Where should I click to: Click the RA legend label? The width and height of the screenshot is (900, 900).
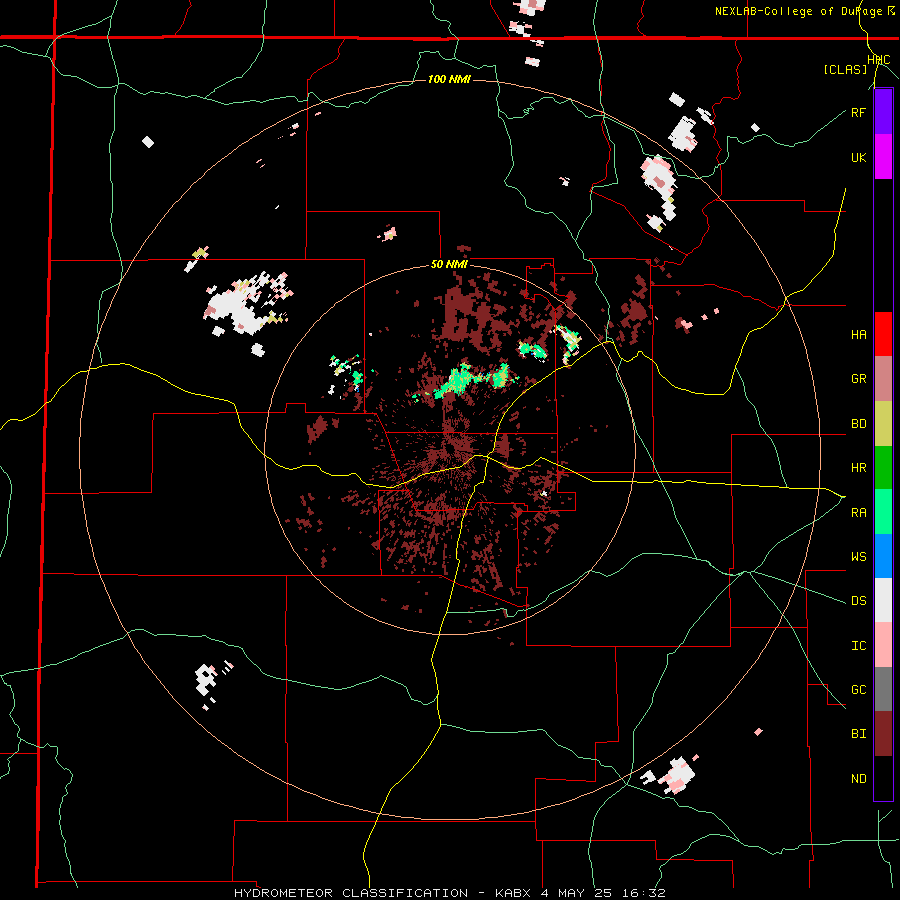point(858,512)
